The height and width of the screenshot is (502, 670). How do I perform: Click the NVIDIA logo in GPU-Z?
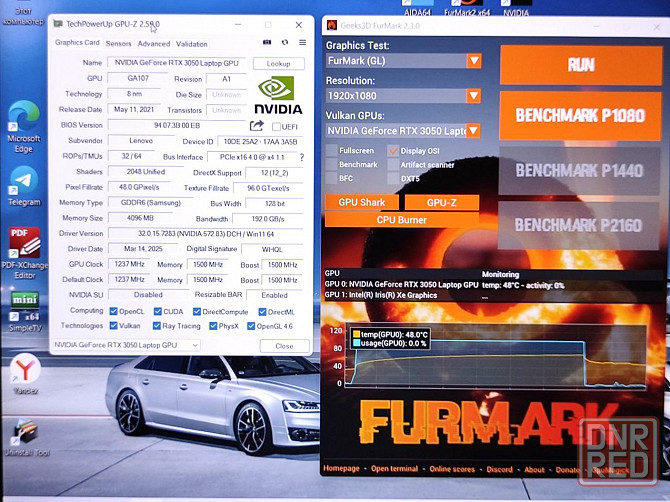pyautogui.click(x=278, y=95)
